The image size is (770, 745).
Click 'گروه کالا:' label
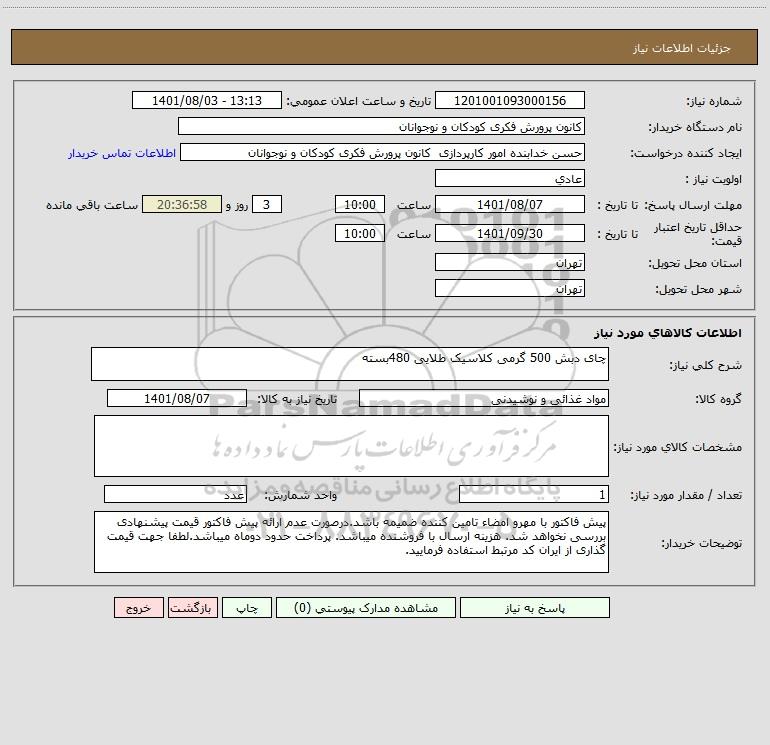pos(718,399)
